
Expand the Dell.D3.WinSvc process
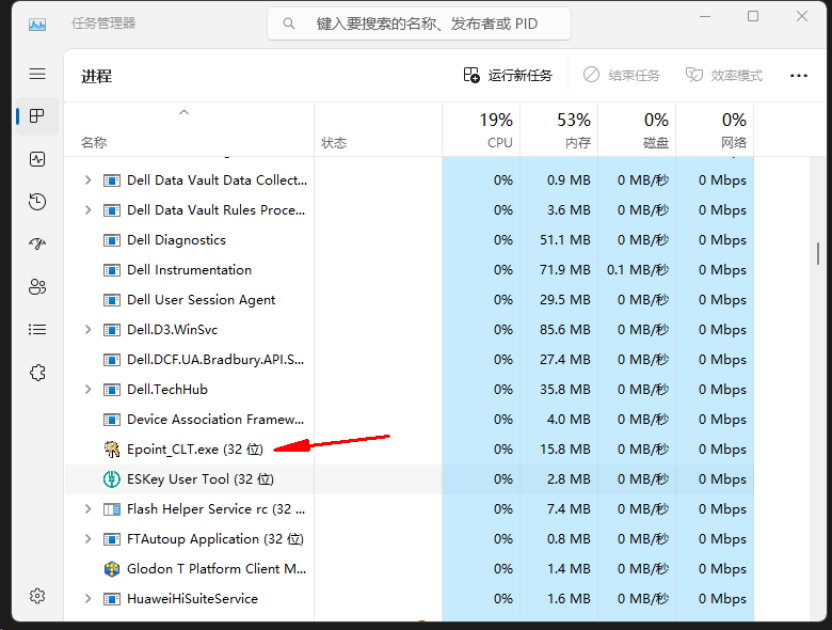pyautogui.click(x=88, y=330)
